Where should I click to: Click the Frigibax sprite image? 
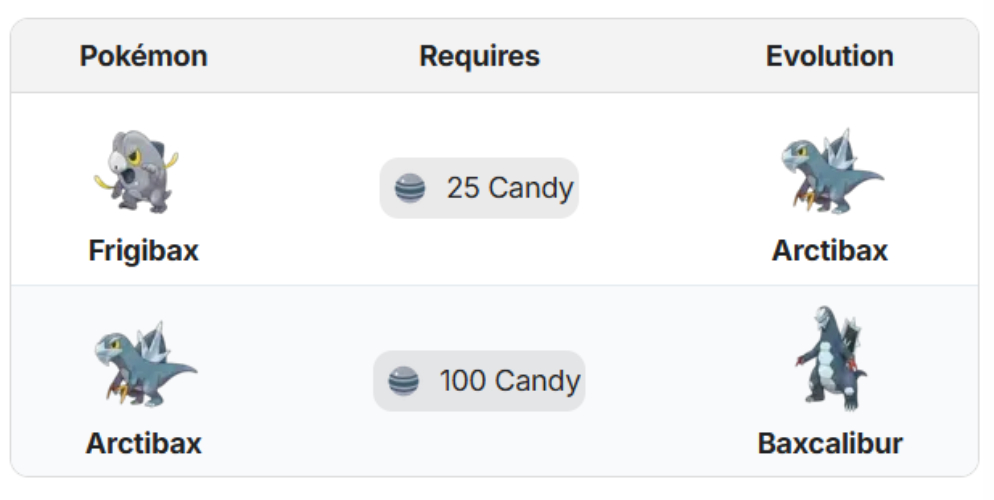click(136, 172)
